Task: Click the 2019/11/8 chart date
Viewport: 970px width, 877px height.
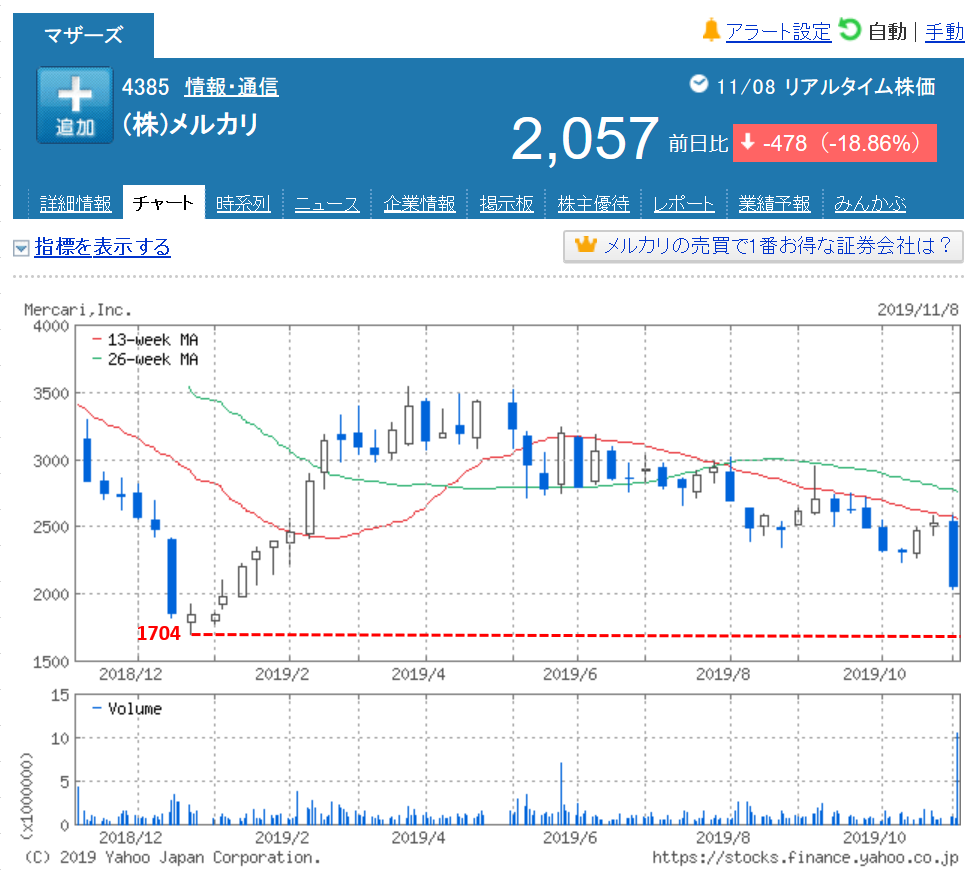Action: tap(918, 310)
